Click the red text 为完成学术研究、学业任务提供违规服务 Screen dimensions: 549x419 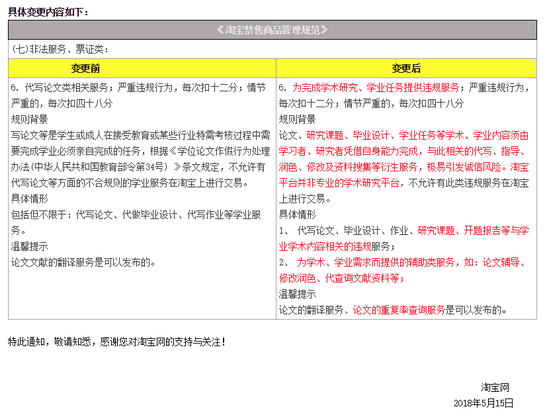376,88
